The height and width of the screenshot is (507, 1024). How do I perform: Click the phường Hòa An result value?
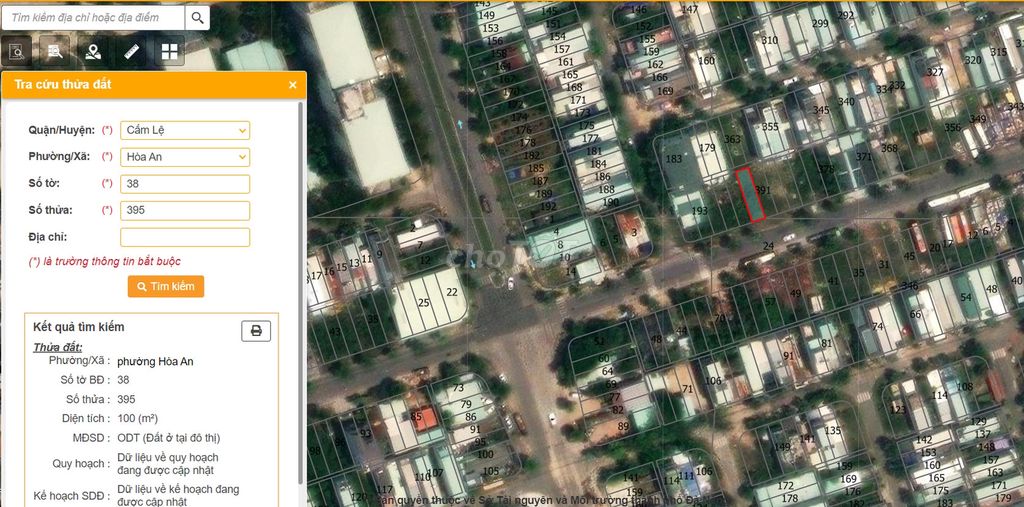point(155,361)
